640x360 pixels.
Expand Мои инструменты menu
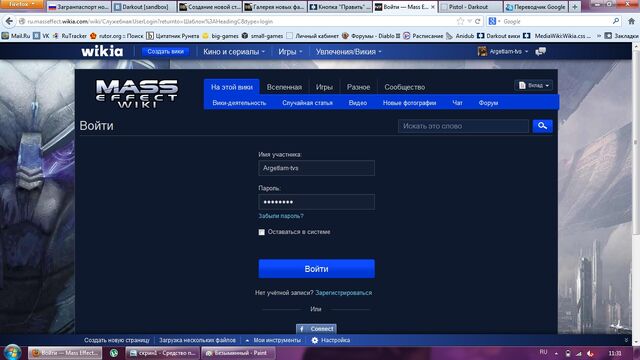[x=273, y=340]
